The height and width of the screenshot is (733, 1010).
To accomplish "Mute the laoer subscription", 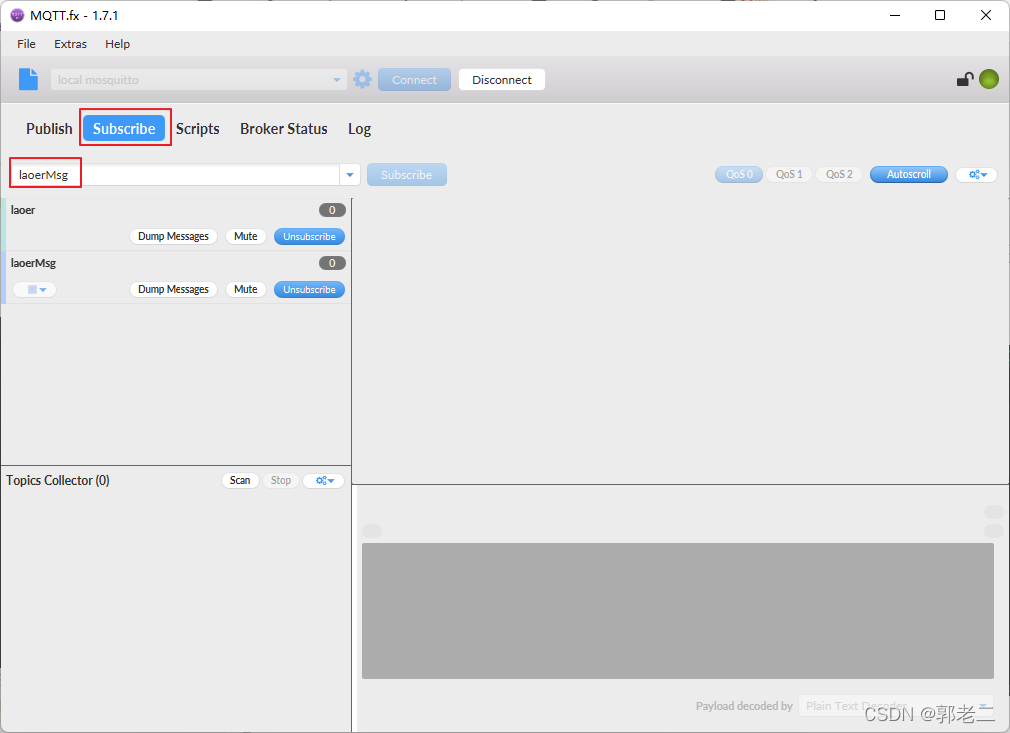I will point(245,236).
